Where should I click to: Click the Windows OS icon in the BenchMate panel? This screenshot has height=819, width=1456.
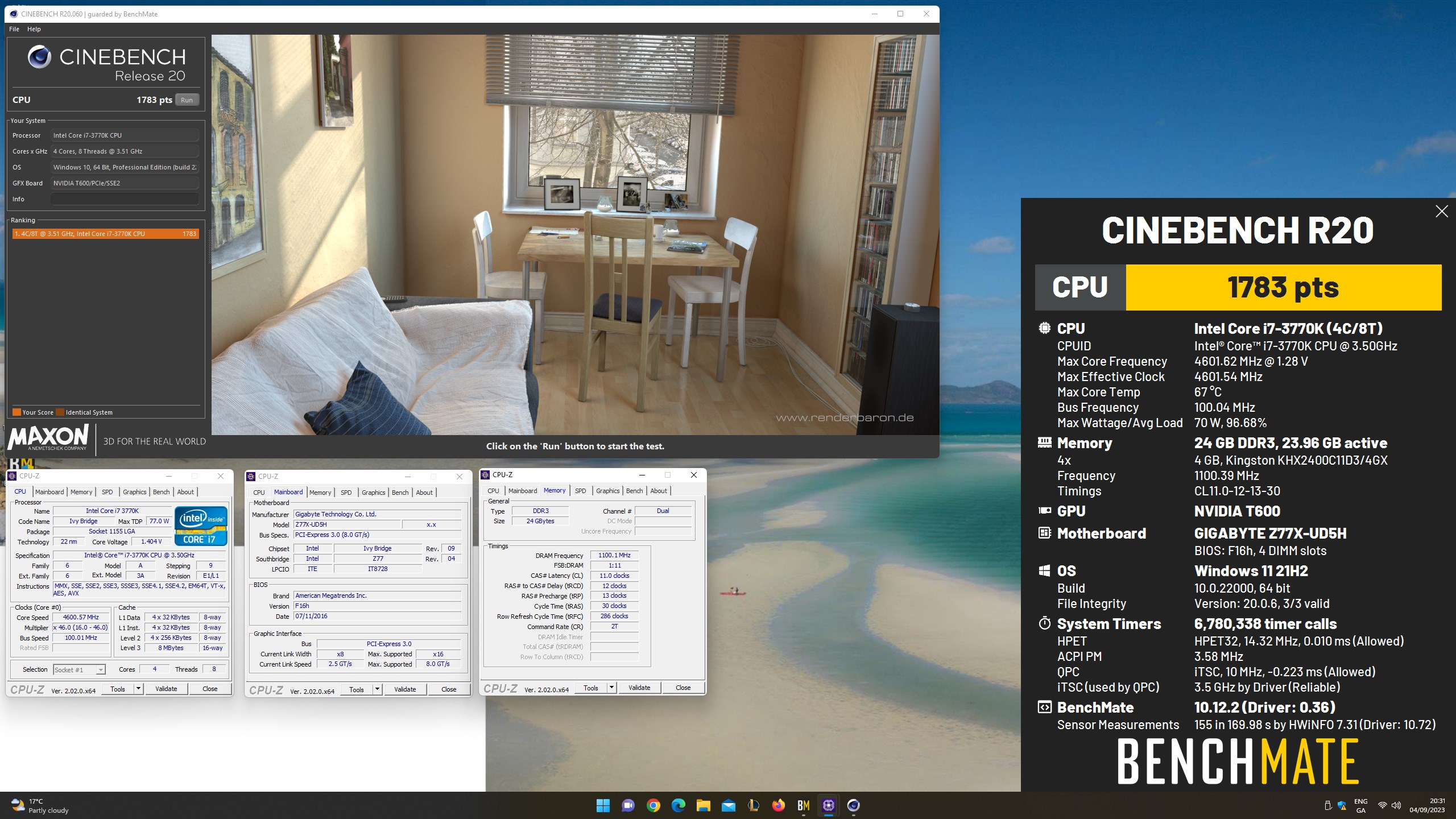coord(1044,570)
